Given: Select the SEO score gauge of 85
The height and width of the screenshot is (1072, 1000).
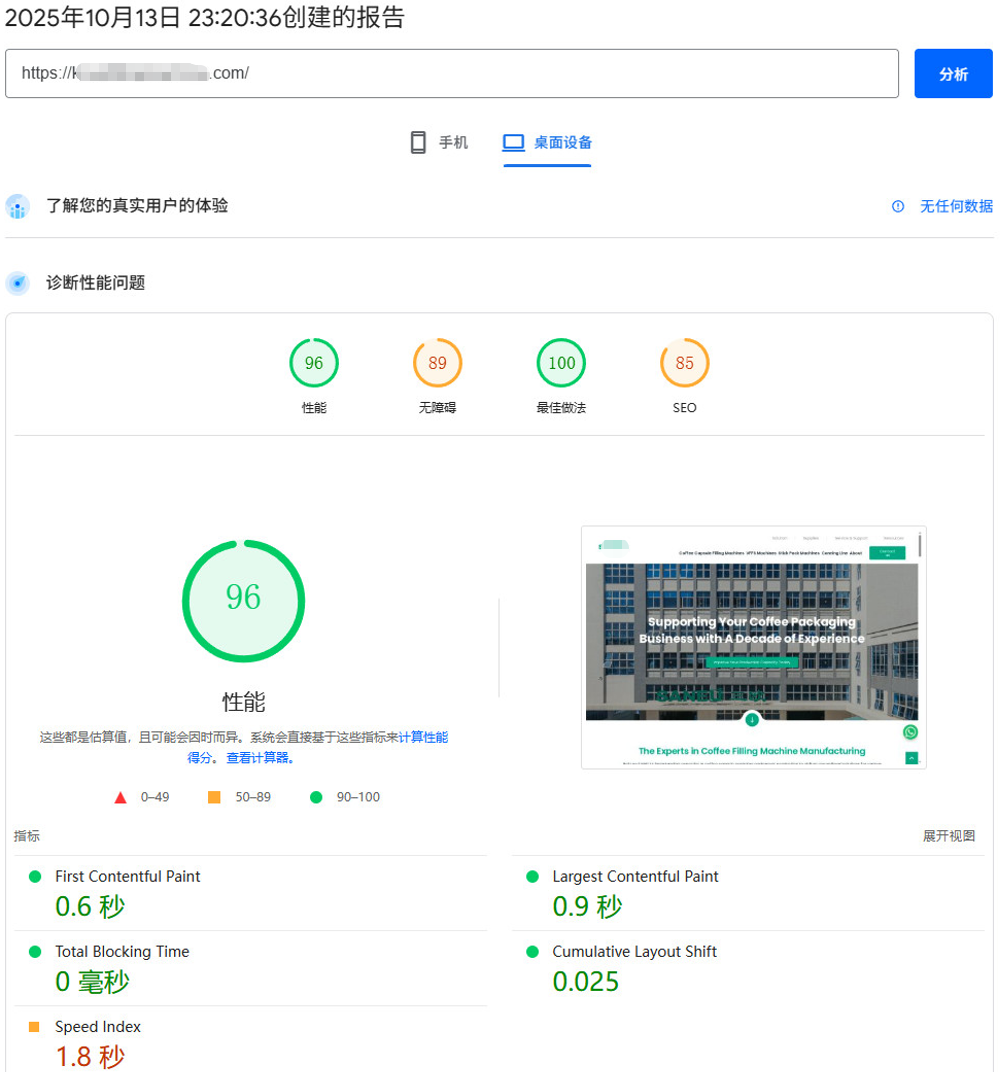Looking at the screenshot, I should (x=684, y=363).
